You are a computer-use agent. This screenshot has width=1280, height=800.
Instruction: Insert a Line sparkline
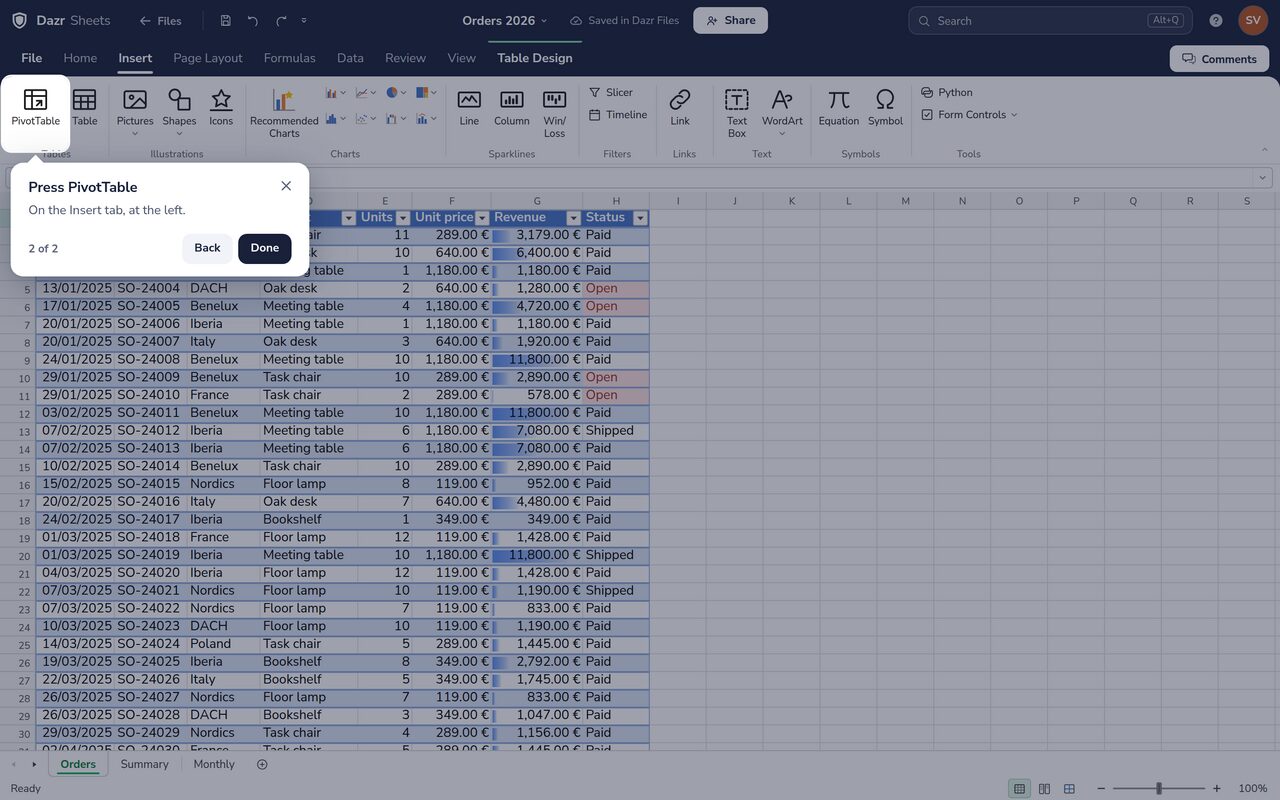point(469,109)
